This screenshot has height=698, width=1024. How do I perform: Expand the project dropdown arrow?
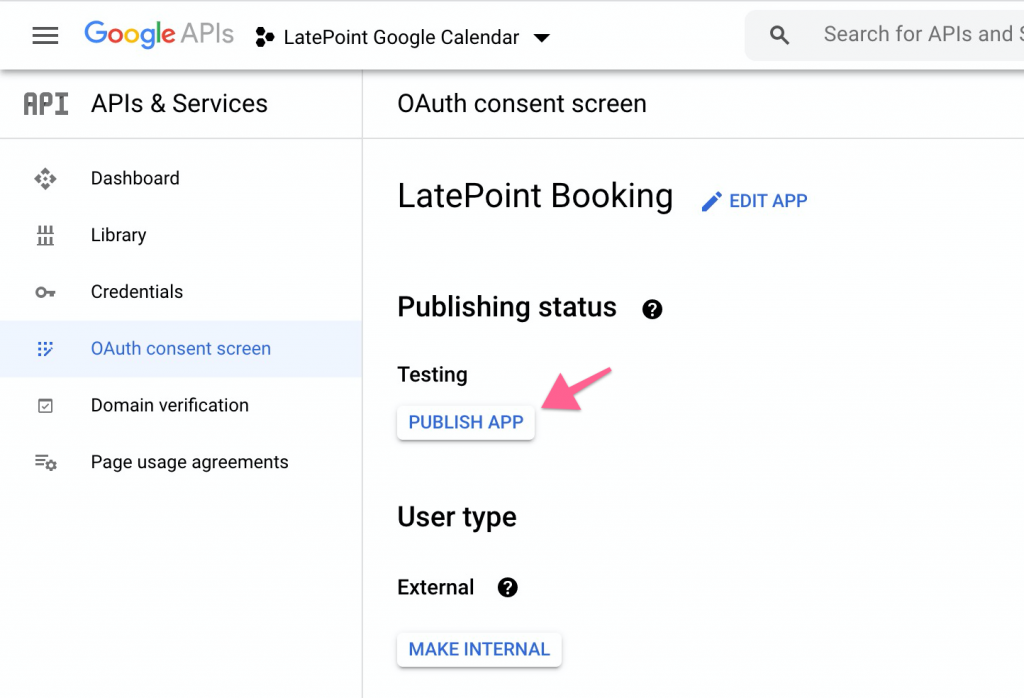coord(541,37)
